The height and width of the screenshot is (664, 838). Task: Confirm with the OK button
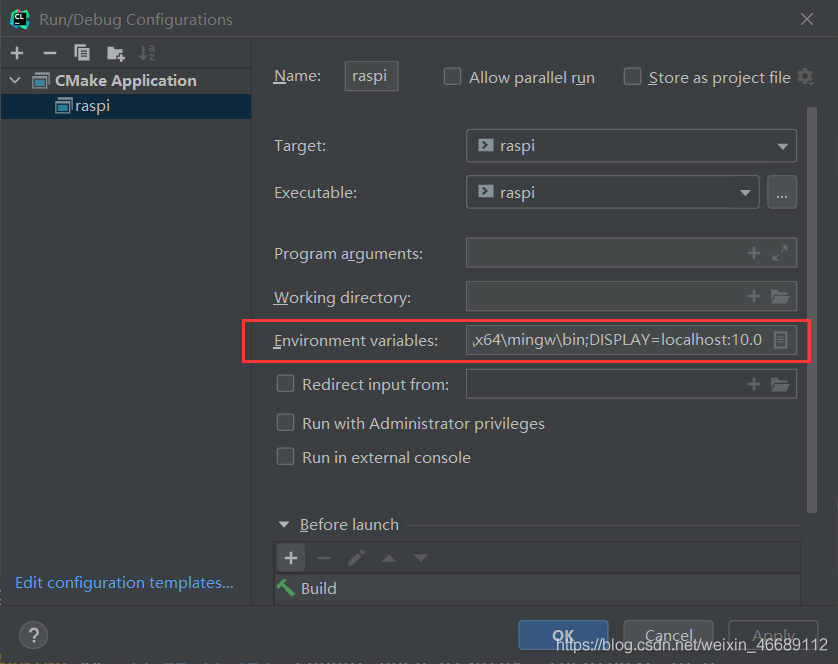point(563,635)
